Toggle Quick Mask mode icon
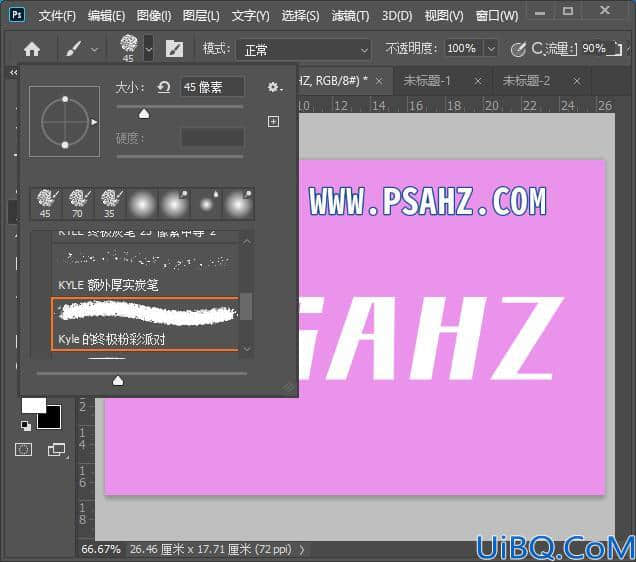Image resolution: width=636 pixels, height=562 pixels. click(23, 449)
